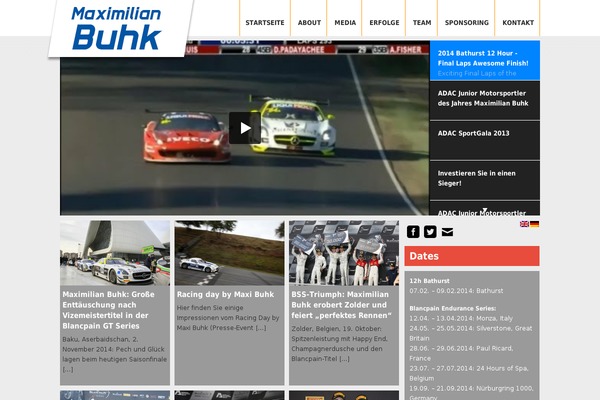Select ADAC Junior Motorsportler des Jahres playlist item
This screenshot has height=400, width=600.
coord(485,101)
